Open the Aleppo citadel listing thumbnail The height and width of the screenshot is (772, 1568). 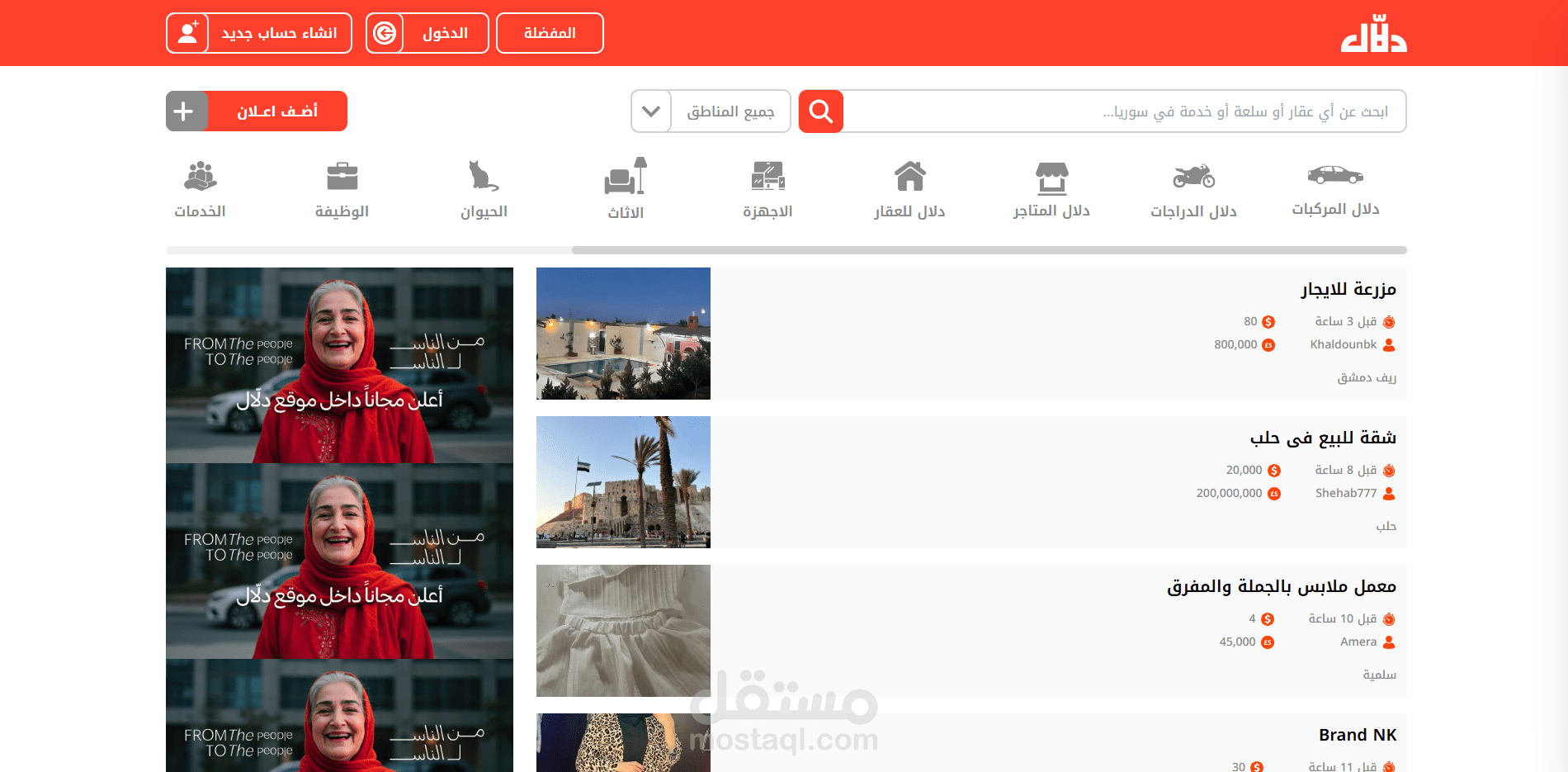click(623, 482)
